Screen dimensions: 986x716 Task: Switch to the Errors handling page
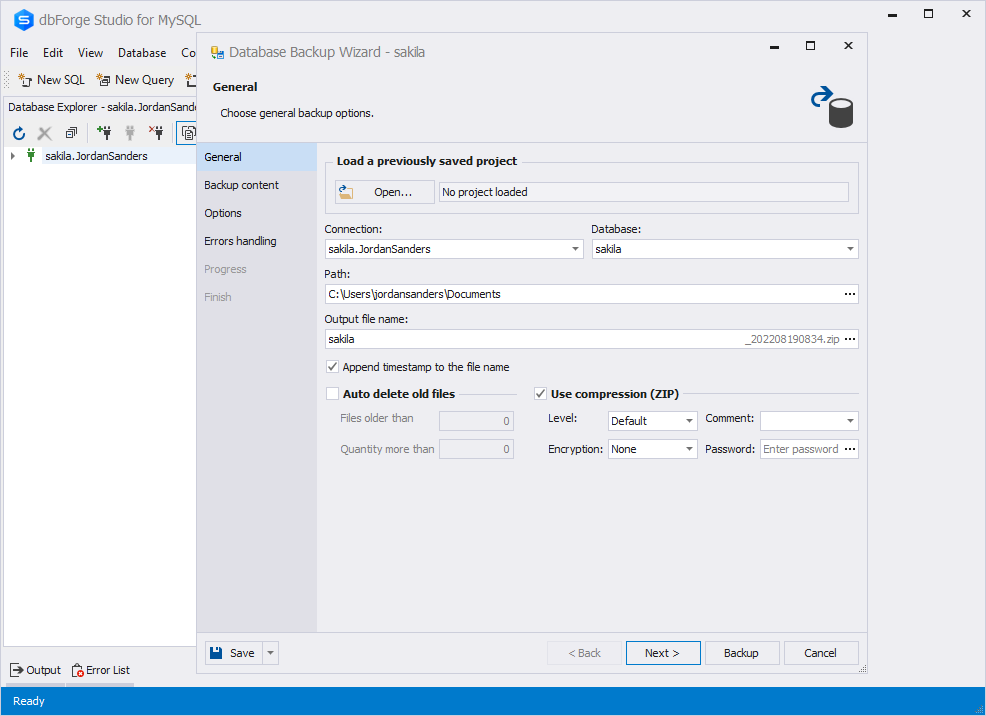(257, 241)
